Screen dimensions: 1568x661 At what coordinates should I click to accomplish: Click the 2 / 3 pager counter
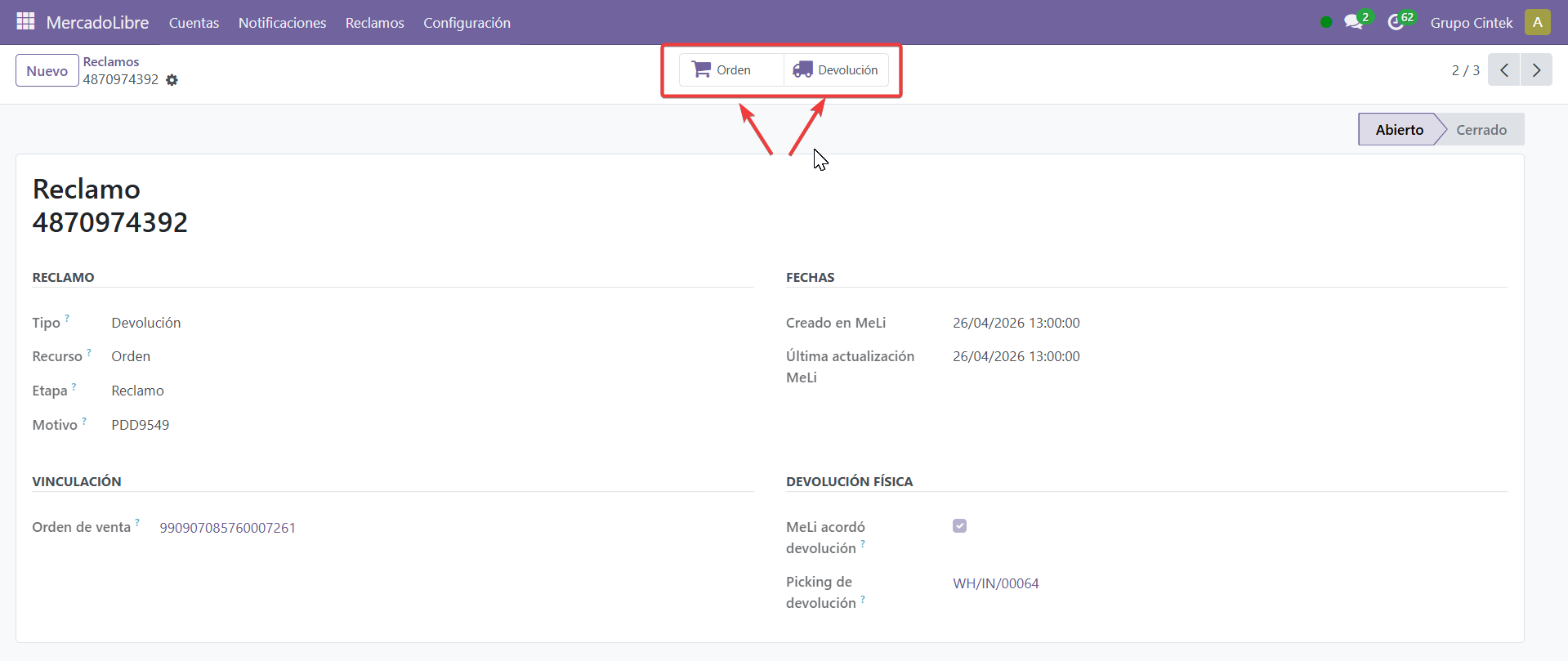[1465, 70]
